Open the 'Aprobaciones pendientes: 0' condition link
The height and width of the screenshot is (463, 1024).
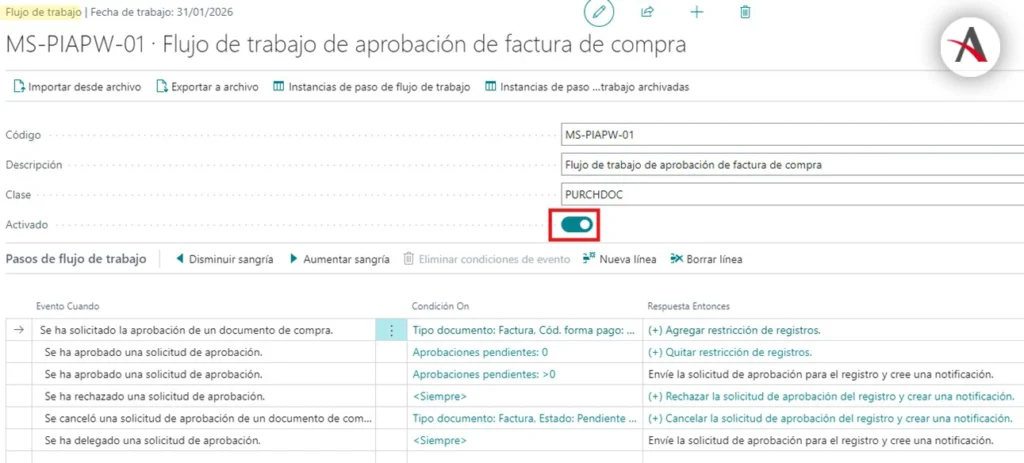point(480,352)
